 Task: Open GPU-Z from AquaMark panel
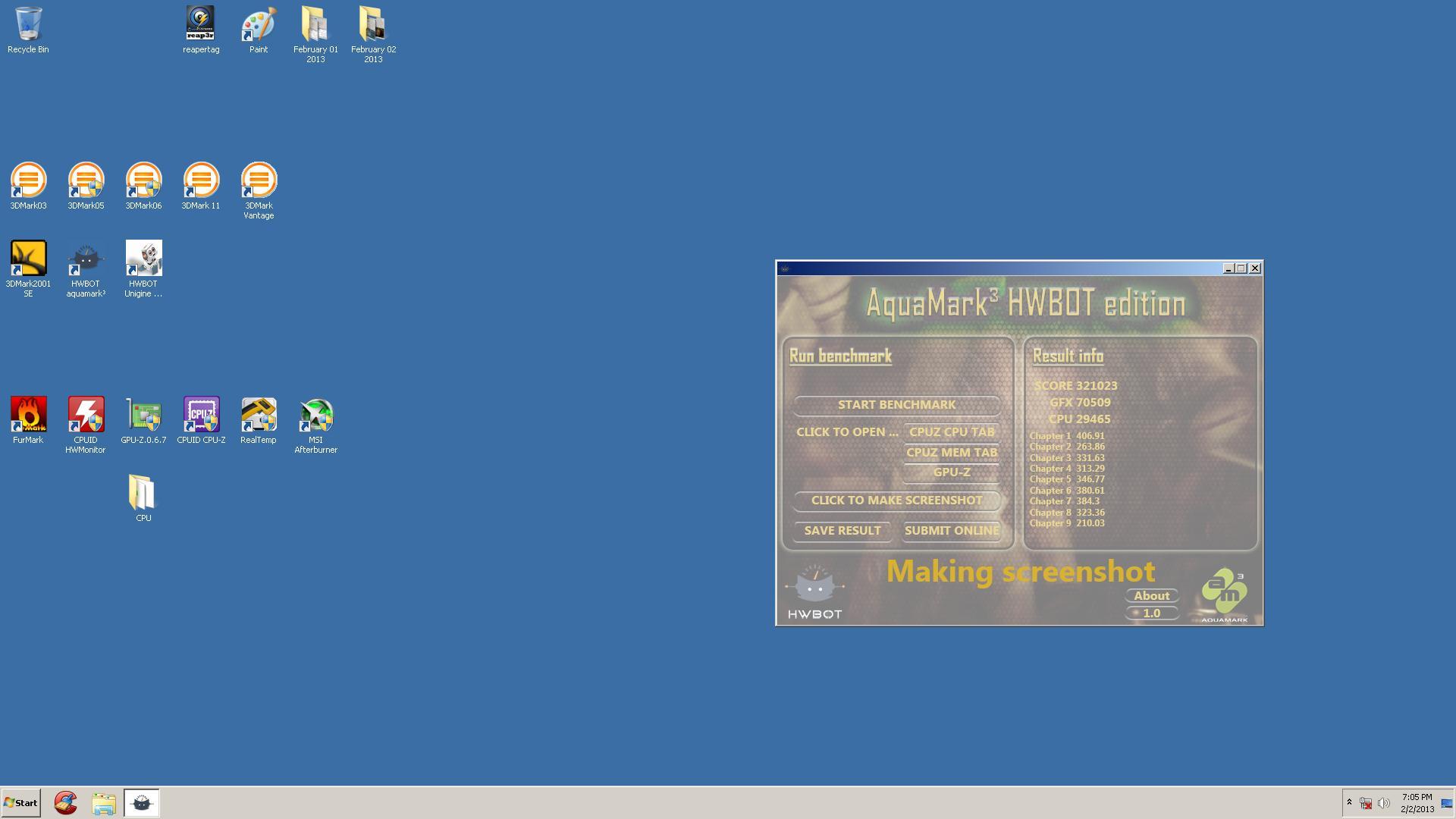point(952,472)
